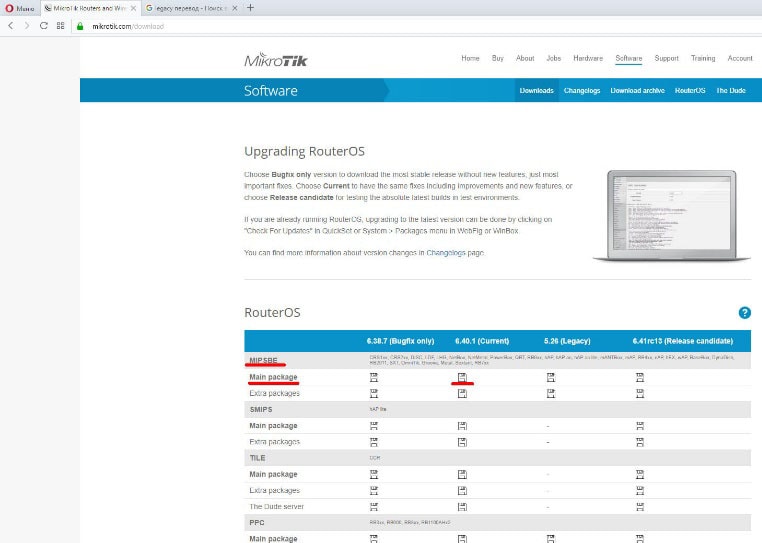Image resolution: width=762 pixels, height=543 pixels.
Task: Click the MIPSBE section label
Action: point(263,360)
